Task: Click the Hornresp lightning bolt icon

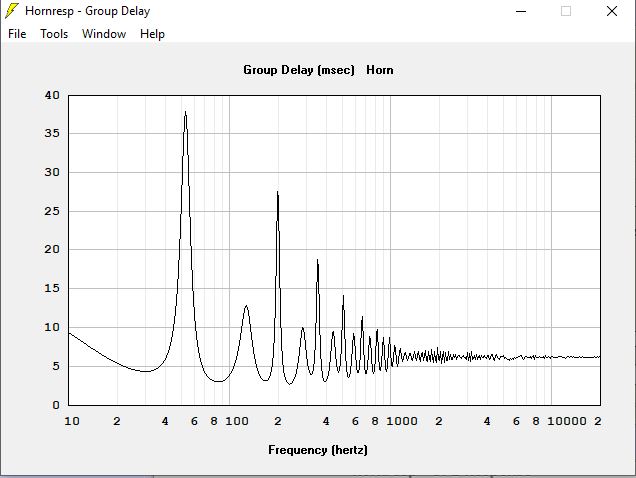Action: pos(11,11)
